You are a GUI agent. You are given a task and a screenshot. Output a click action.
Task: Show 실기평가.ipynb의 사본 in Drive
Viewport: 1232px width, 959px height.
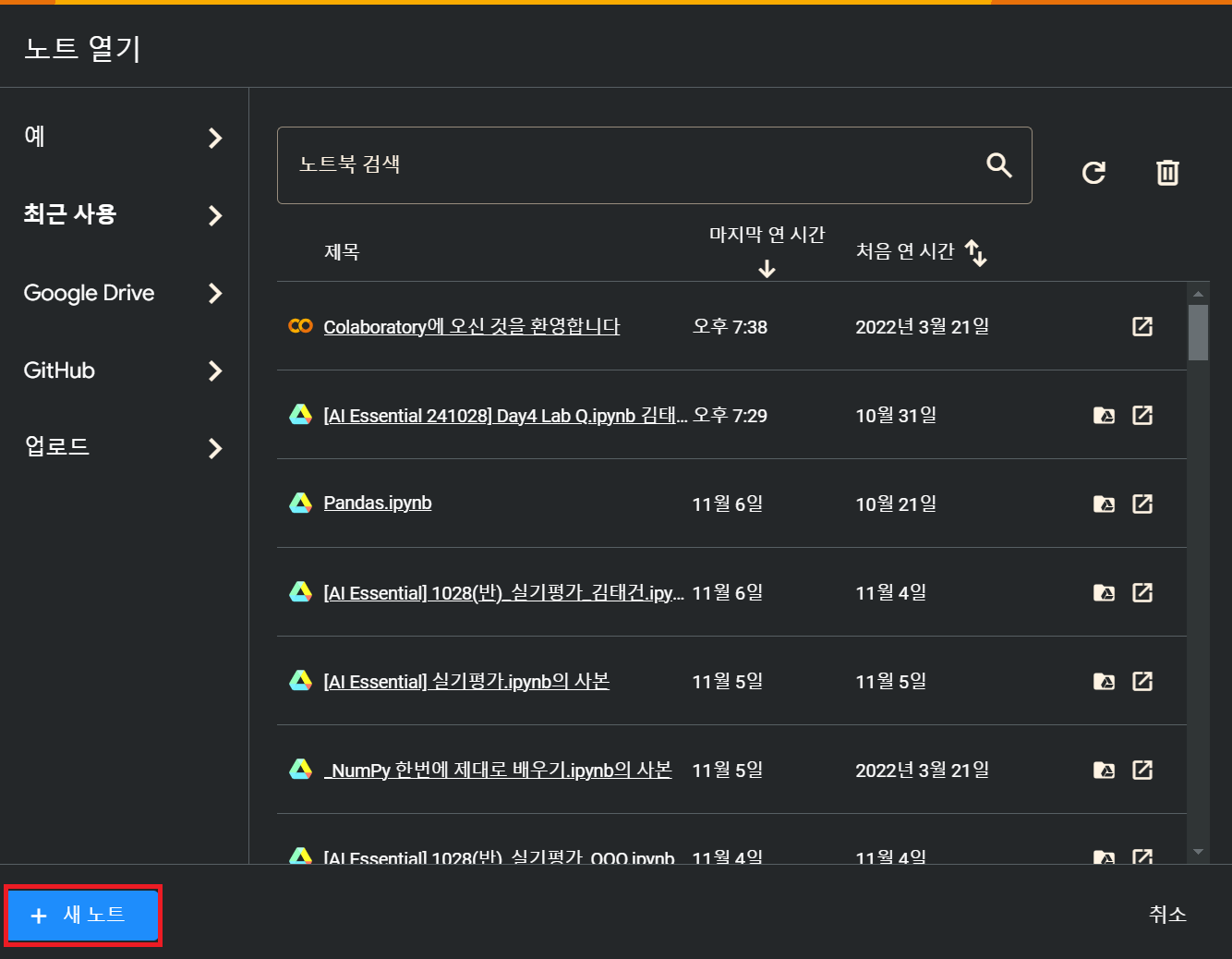pyautogui.click(x=1104, y=682)
